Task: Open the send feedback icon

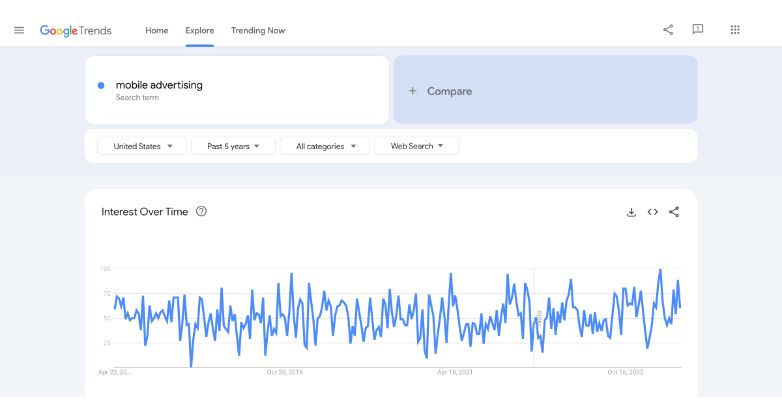Action: pos(698,30)
